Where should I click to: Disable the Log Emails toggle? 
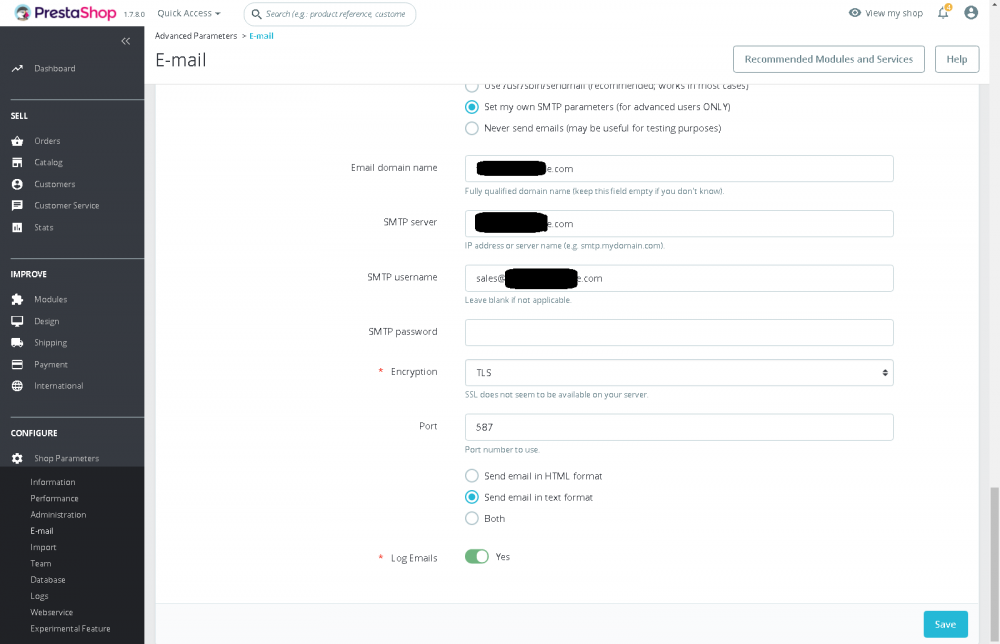[477, 557]
